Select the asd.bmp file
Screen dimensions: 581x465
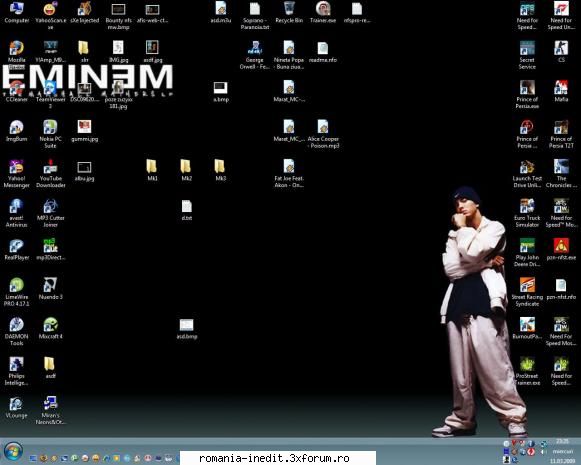pos(186,328)
